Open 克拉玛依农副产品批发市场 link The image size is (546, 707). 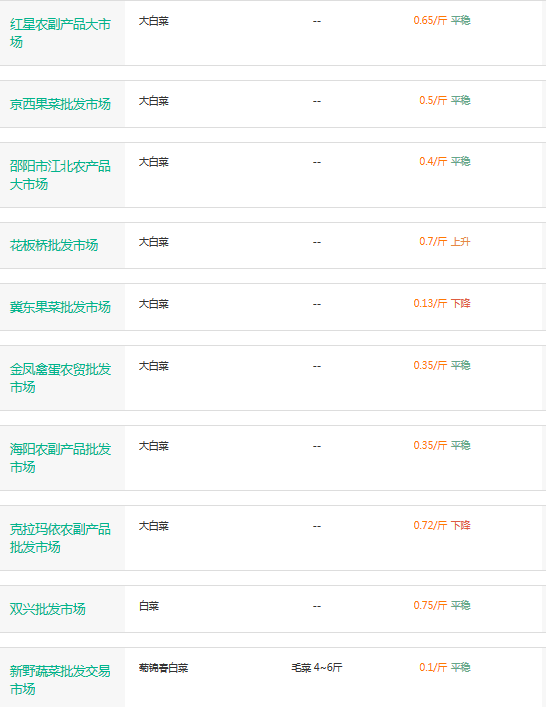(60, 538)
